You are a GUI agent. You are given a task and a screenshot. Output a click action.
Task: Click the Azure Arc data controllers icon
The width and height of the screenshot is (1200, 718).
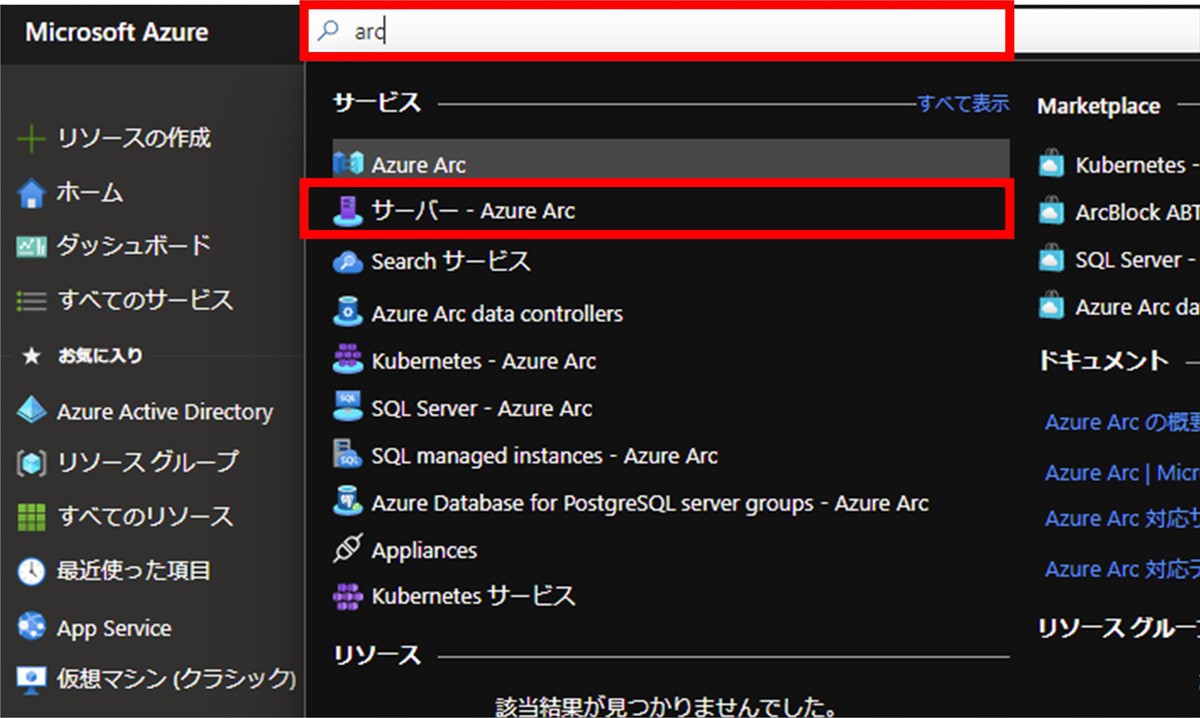348,313
